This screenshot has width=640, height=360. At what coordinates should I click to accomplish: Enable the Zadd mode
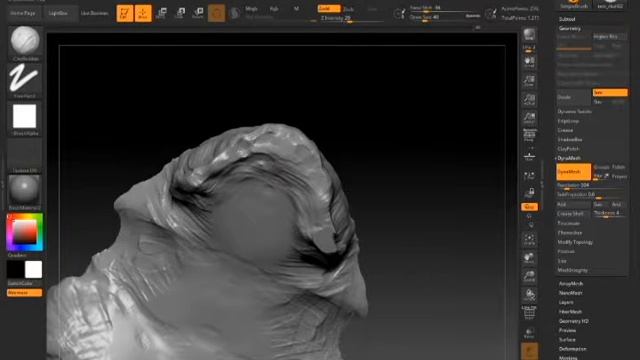click(x=329, y=9)
